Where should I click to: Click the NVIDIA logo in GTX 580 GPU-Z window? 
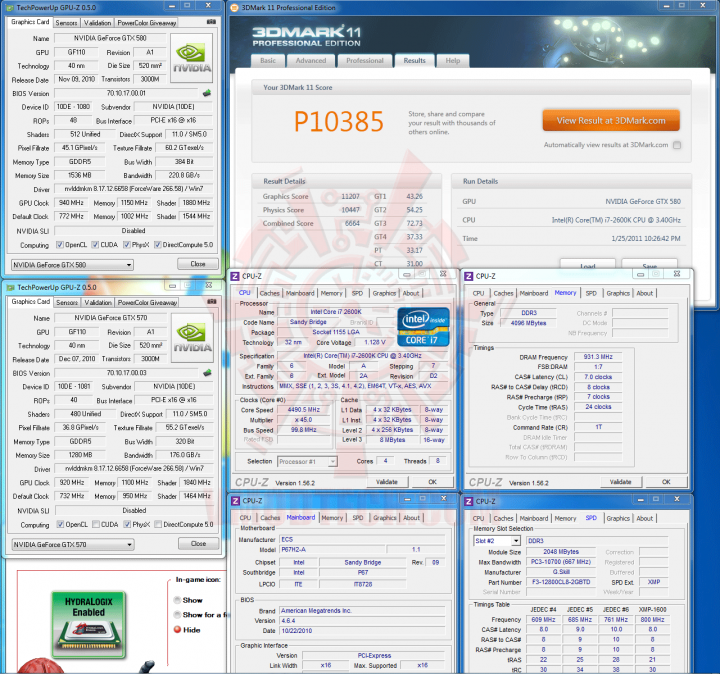click(x=191, y=58)
